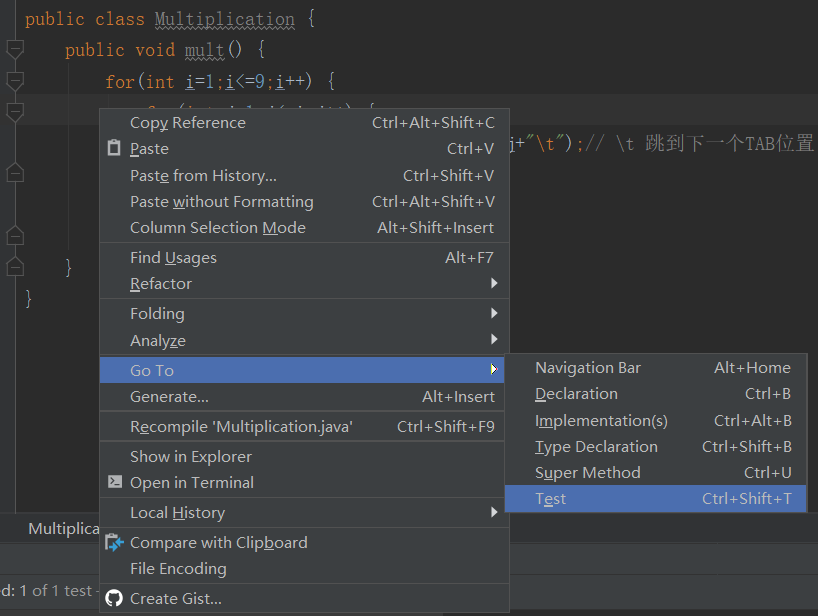Viewport: 818px width, 616px height.
Task: Select Show in Explorer
Action: pos(302,456)
